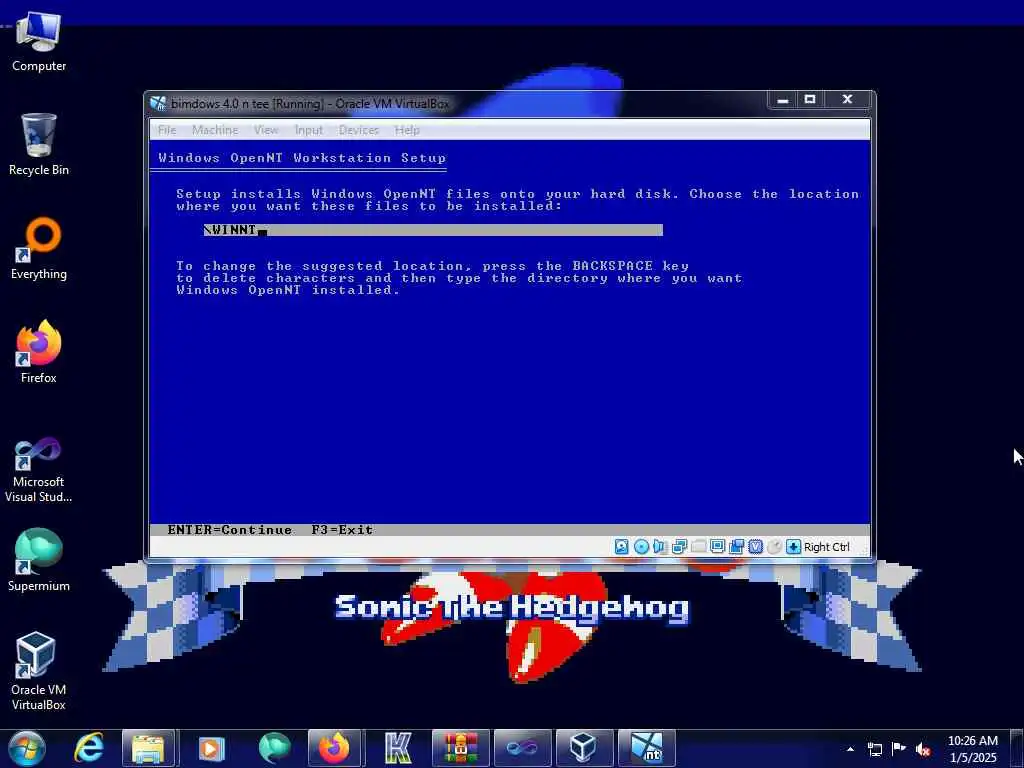This screenshot has width=1024, height=768.
Task: Click the F3=Exit text in setup
Action: [x=342, y=530]
